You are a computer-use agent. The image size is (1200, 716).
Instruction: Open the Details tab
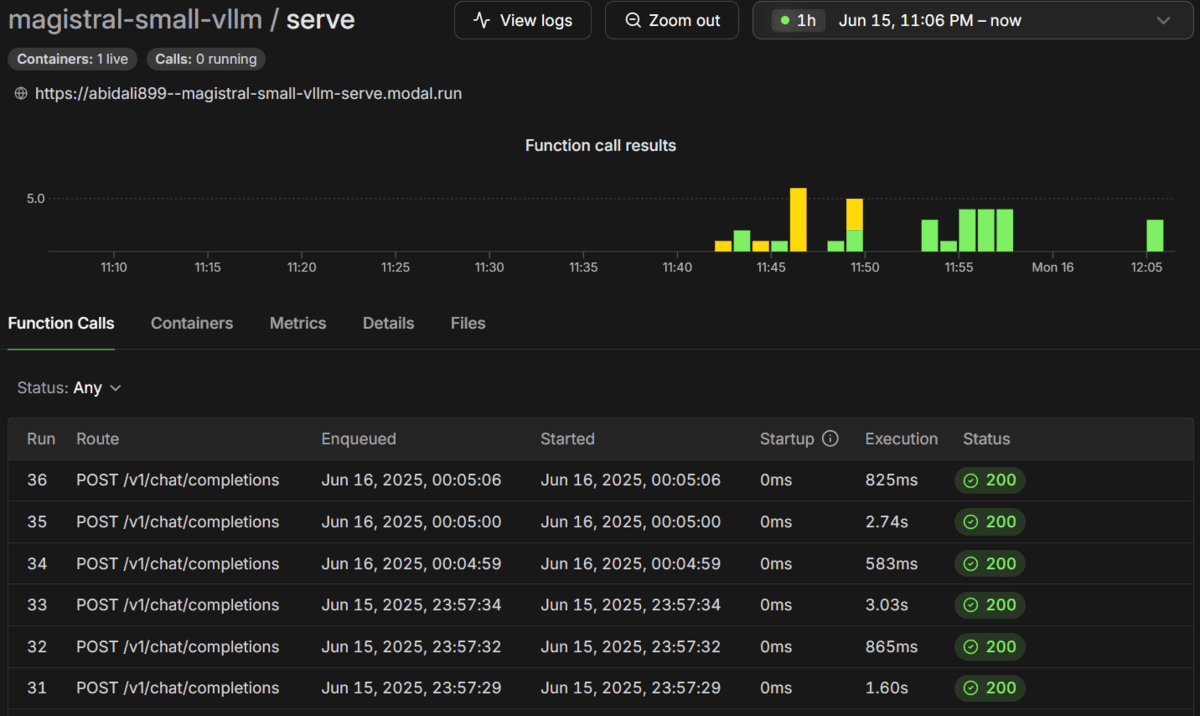point(388,323)
